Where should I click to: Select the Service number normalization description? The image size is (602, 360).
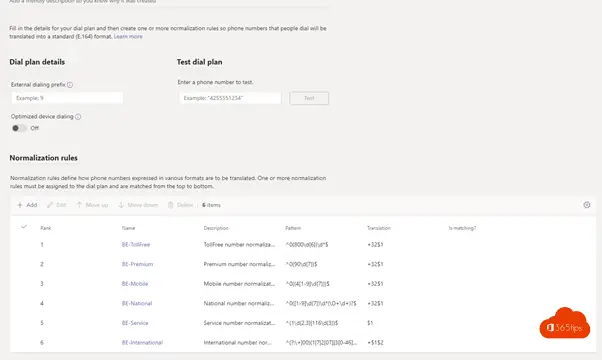coord(239,323)
